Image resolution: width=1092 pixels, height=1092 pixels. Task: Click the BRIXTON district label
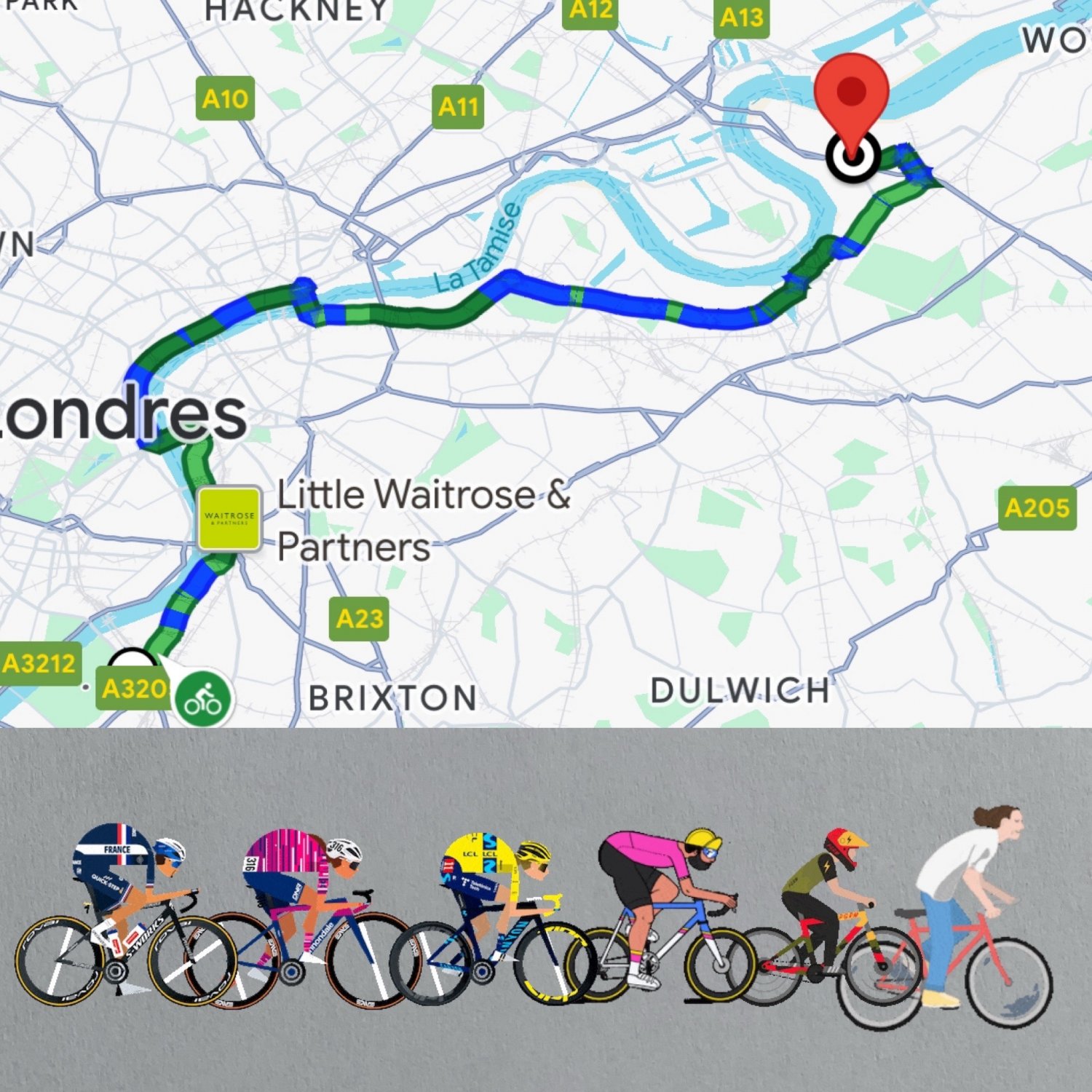point(393,698)
